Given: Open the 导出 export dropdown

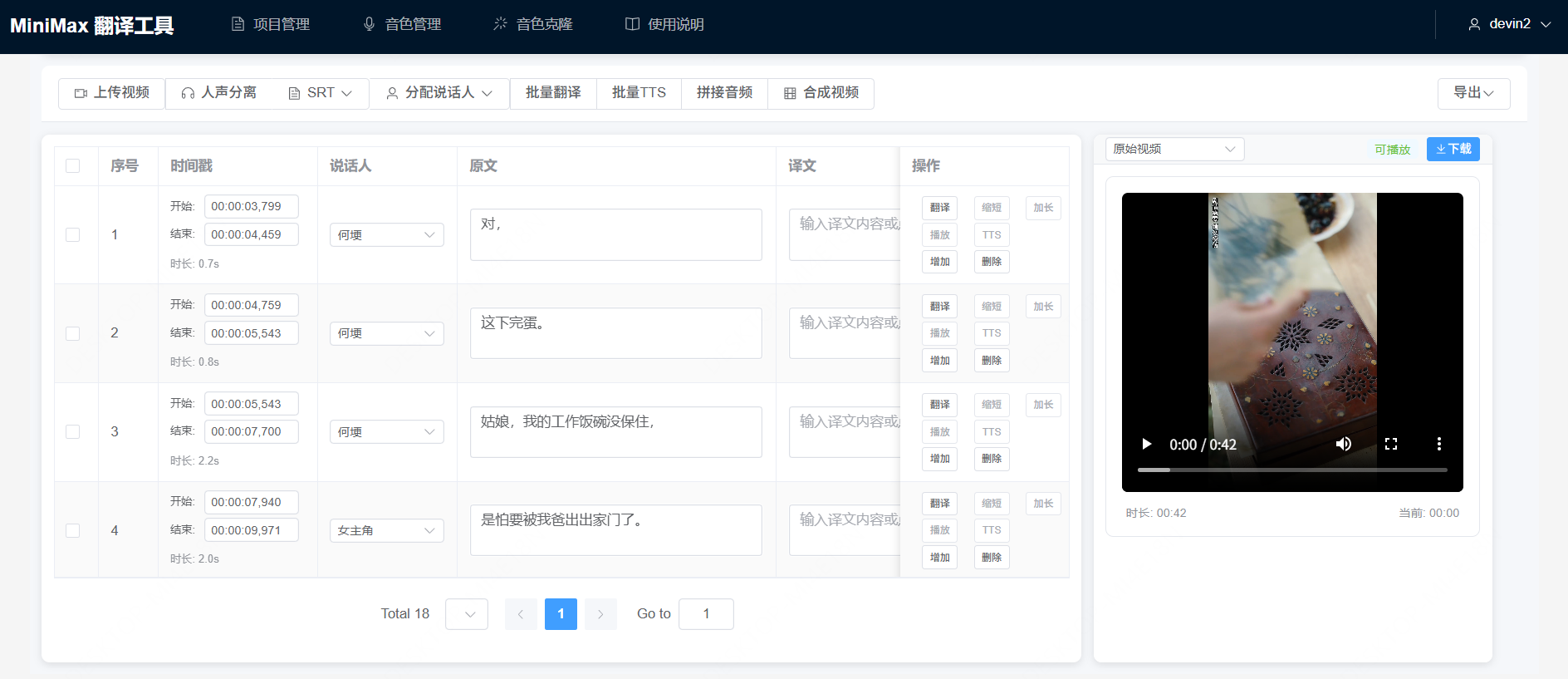Looking at the screenshot, I should tap(1473, 93).
